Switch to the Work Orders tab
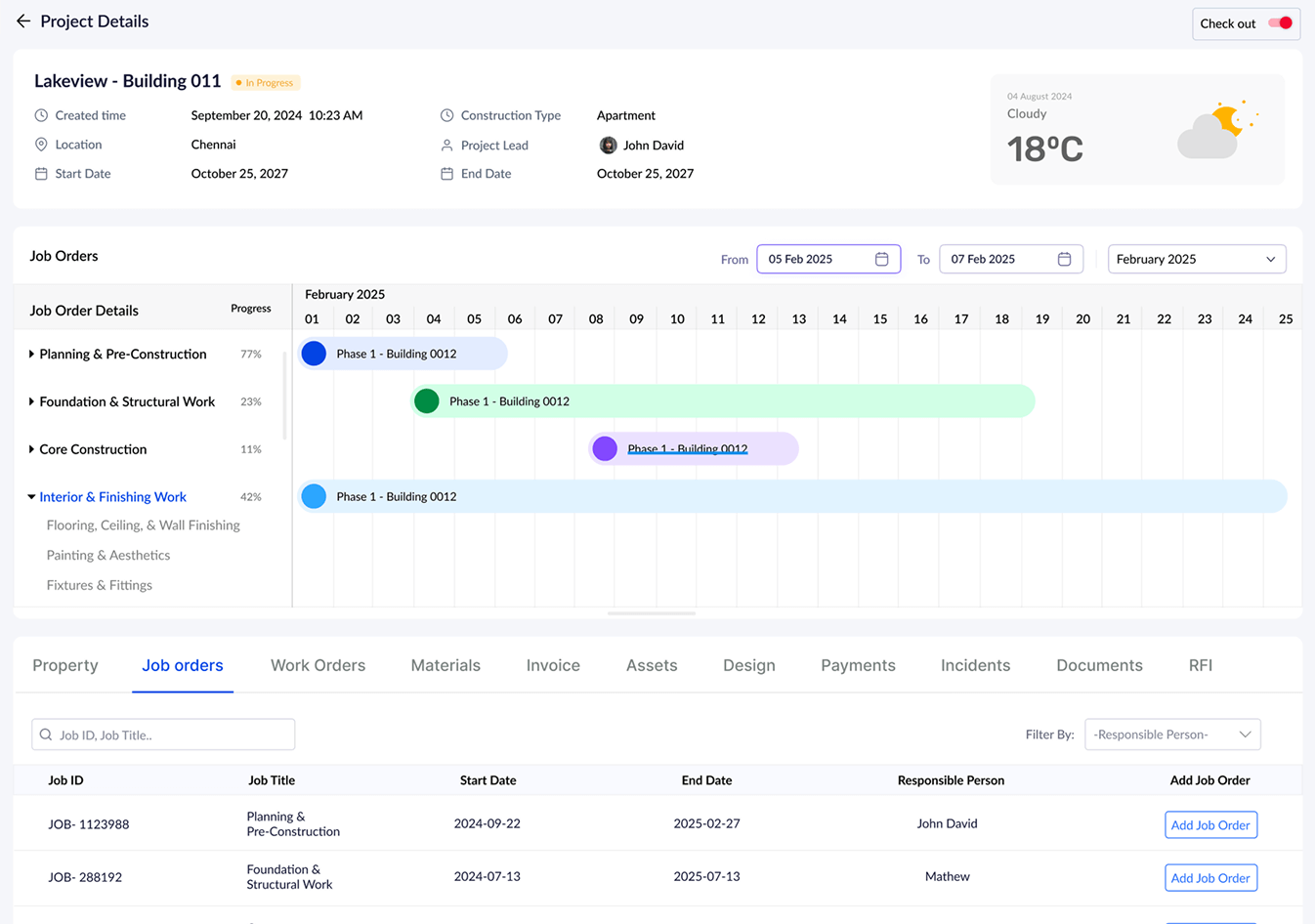Screen dimensions: 1315x924 click(x=318, y=665)
